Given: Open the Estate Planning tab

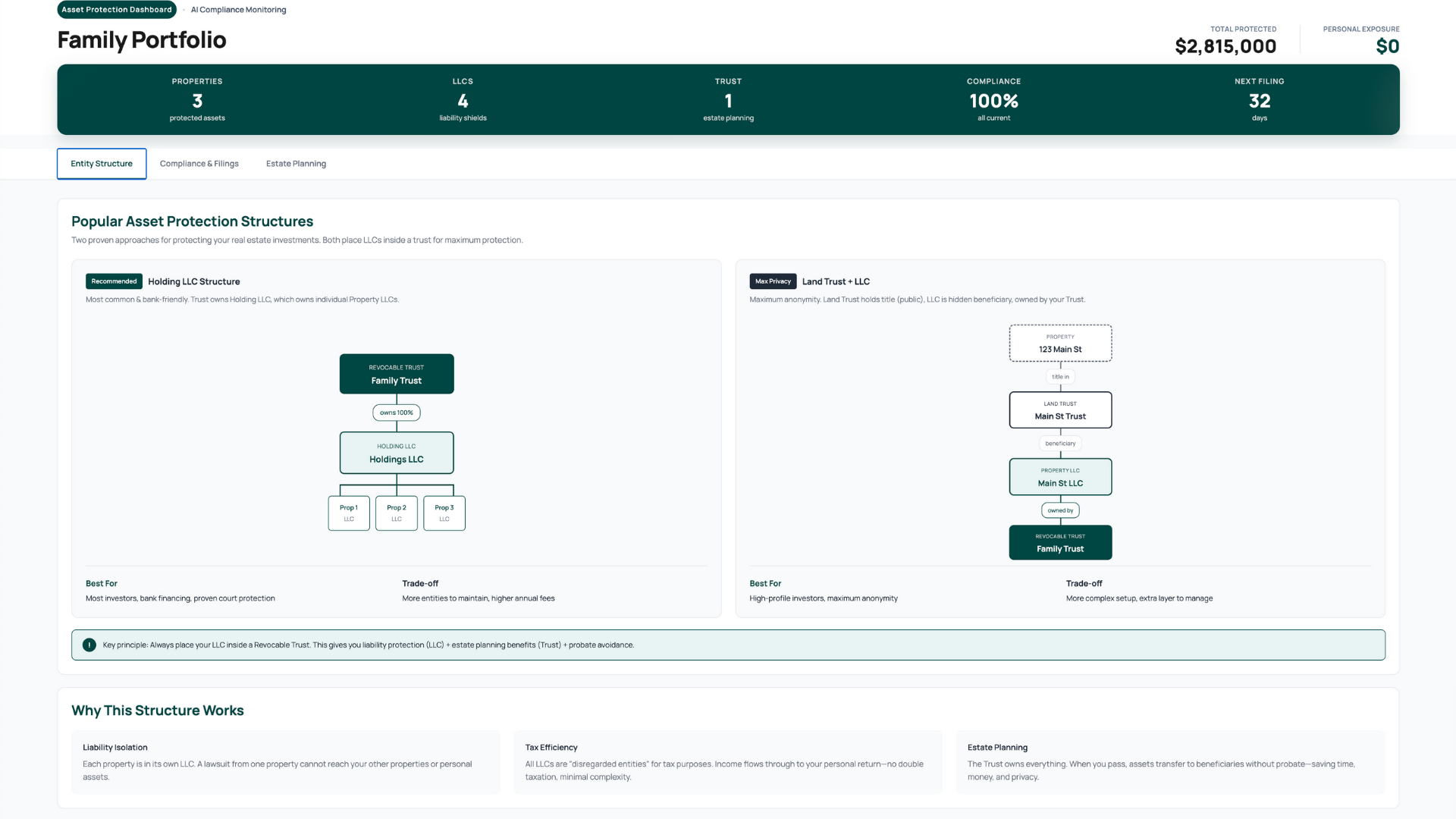Looking at the screenshot, I should (296, 164).
